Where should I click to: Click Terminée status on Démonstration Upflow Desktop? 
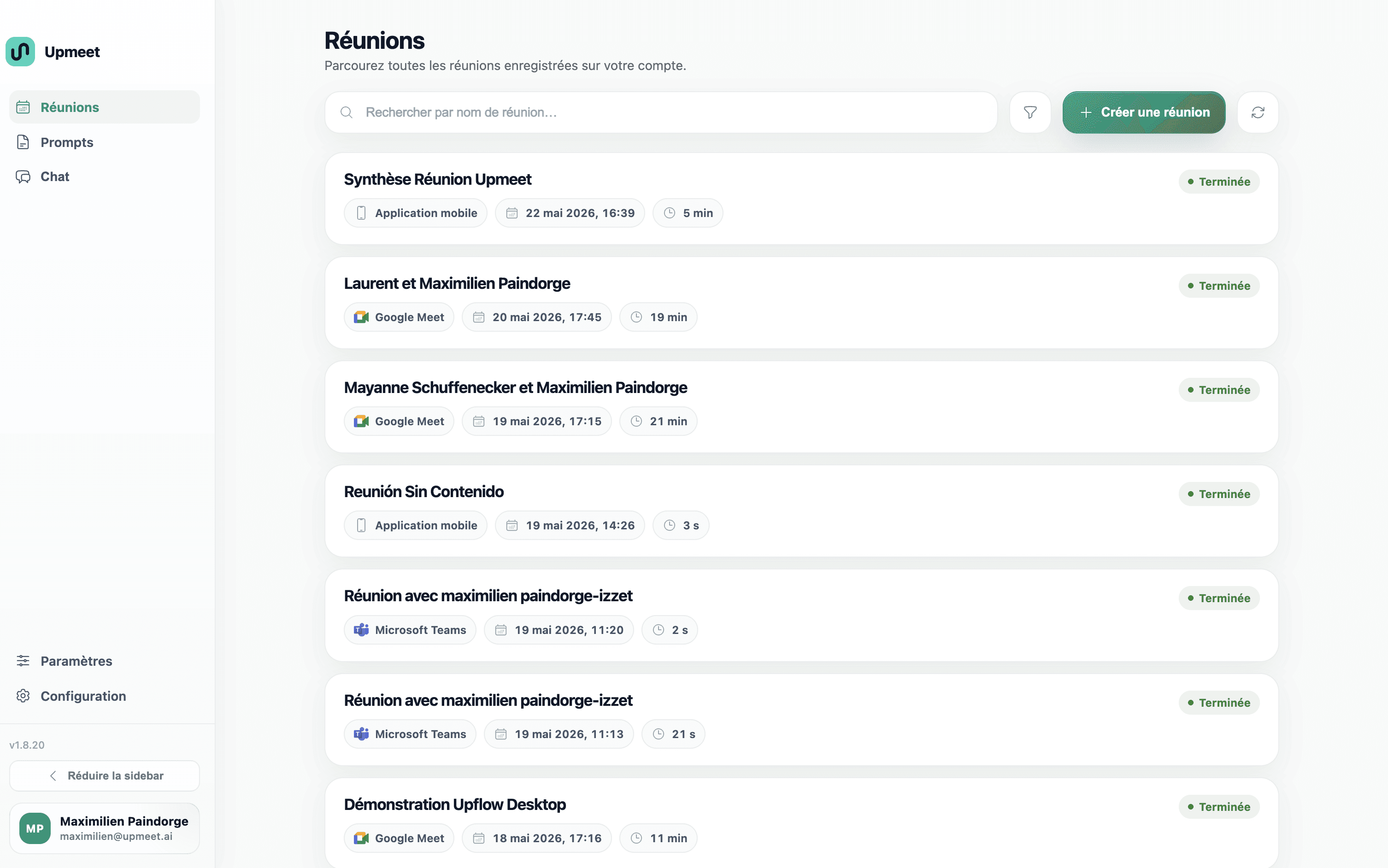[x=1219, y=807]
